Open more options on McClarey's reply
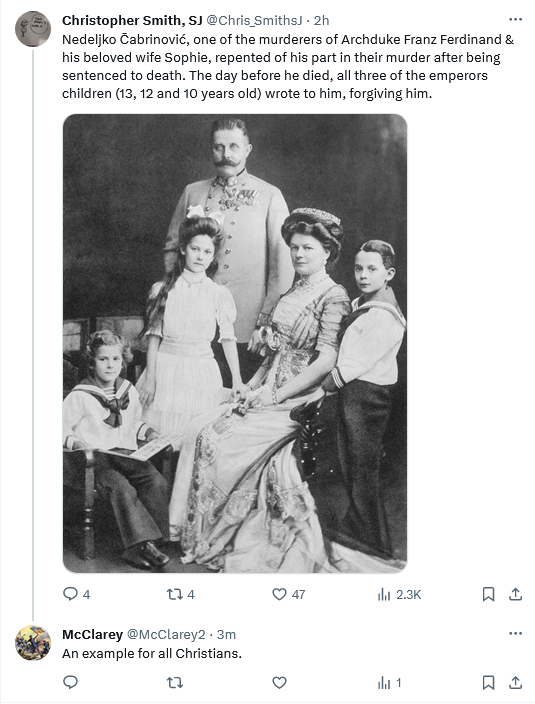This screenshot has height=704, width=535. click(x=515, y=634)
